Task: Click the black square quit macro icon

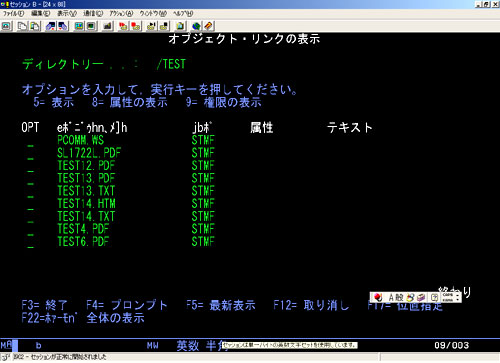Action: [164, 26]
